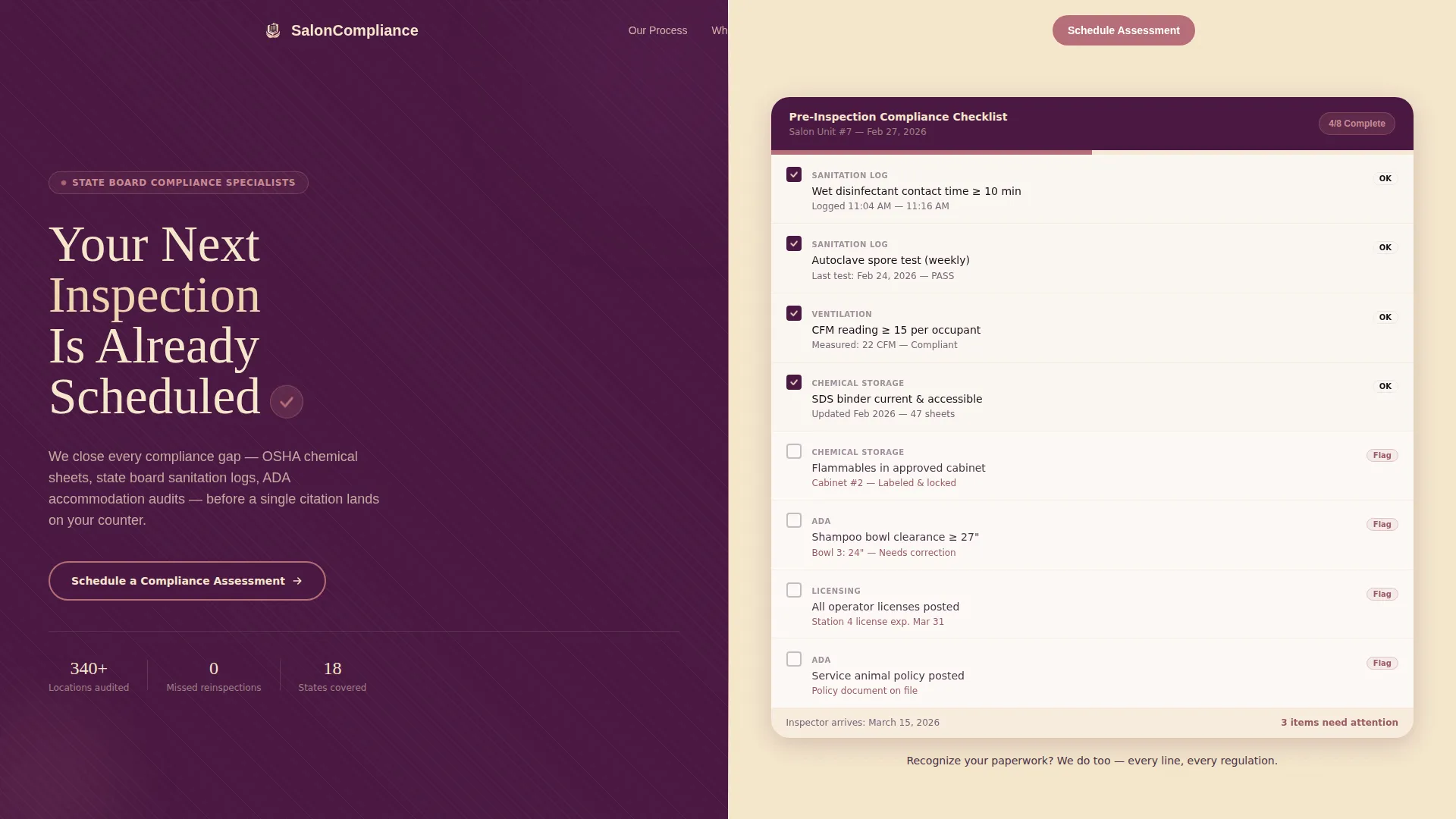Image resolution: width=1456 pixels, height=819 pixels.
Task: Click Flag badge for operator licenses row
Action: click(1382, 594)
